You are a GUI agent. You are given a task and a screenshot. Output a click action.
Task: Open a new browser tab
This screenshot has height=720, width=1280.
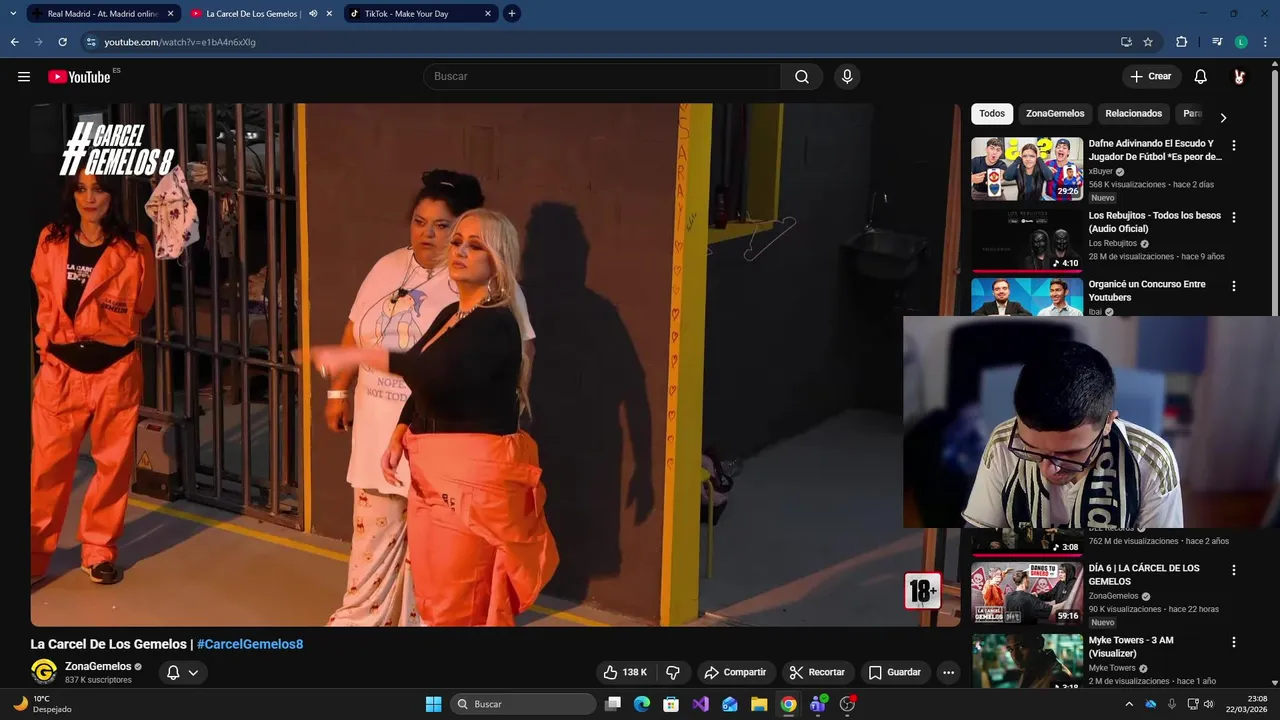[x=512, y=14]
